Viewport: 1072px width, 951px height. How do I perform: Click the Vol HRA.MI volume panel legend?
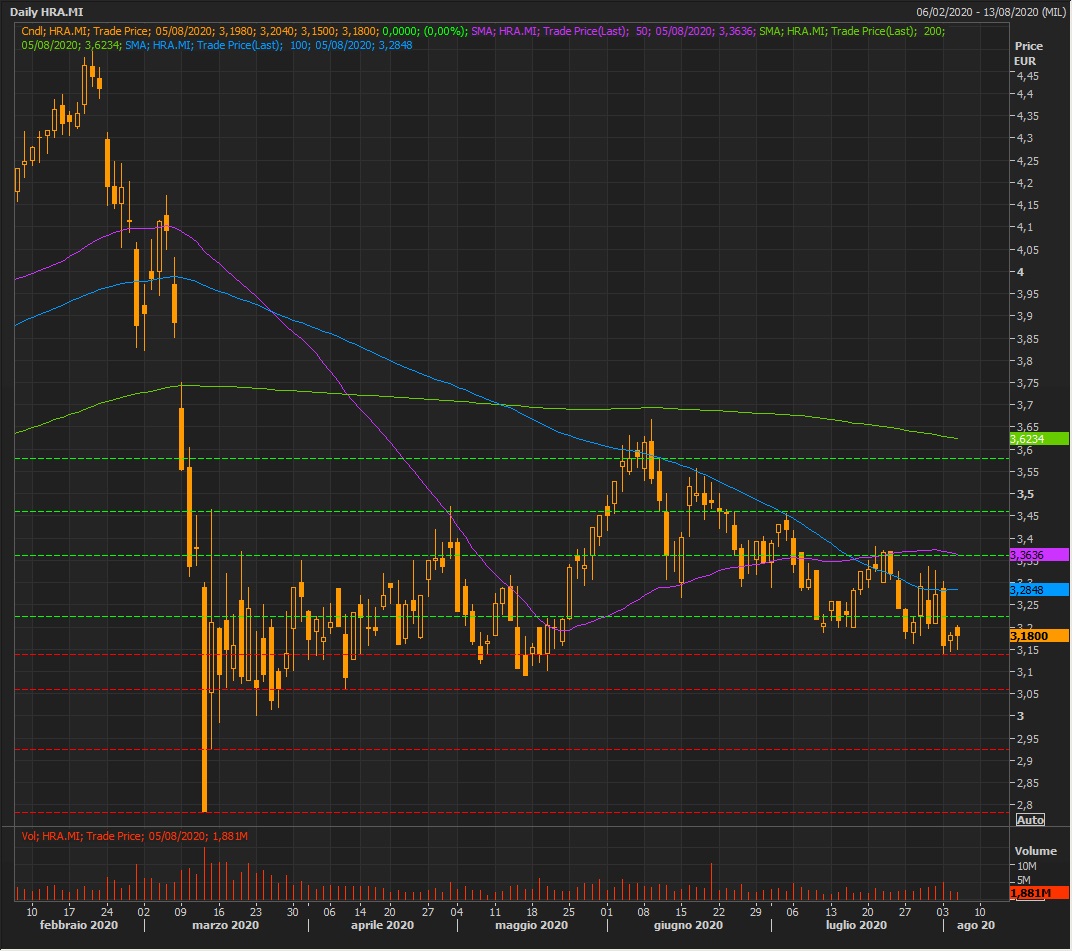coord(134,836)
